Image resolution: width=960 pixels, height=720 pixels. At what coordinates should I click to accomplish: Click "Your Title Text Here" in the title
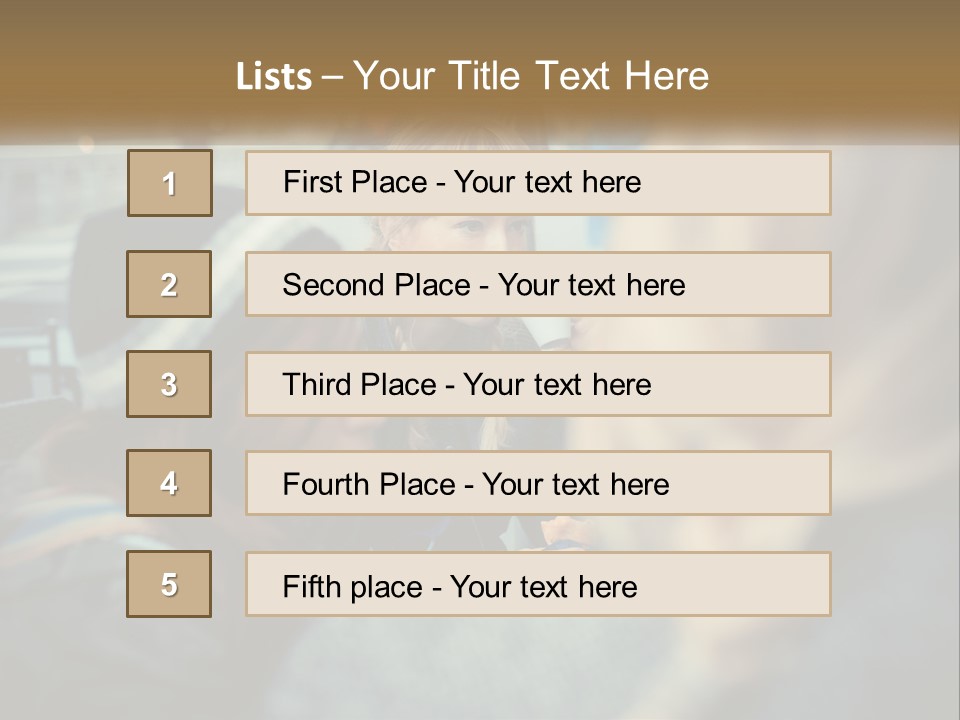coord(531,77)
